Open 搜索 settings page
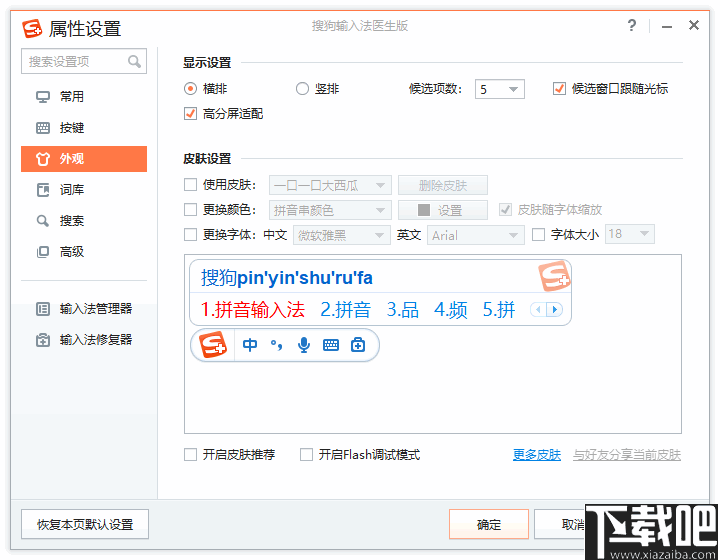 point(84,221)
